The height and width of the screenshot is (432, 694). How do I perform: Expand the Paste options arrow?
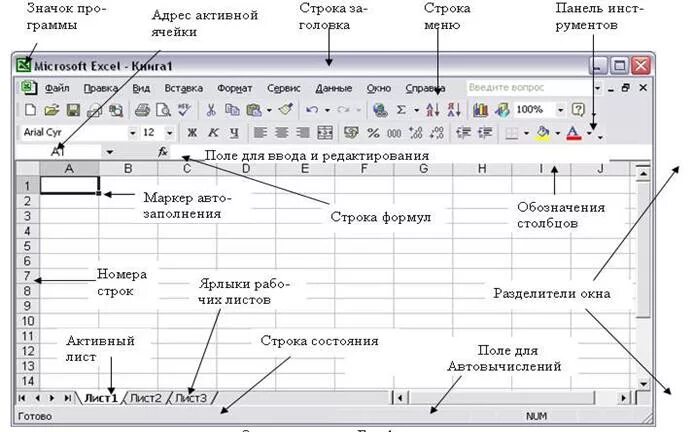(269, 110)
